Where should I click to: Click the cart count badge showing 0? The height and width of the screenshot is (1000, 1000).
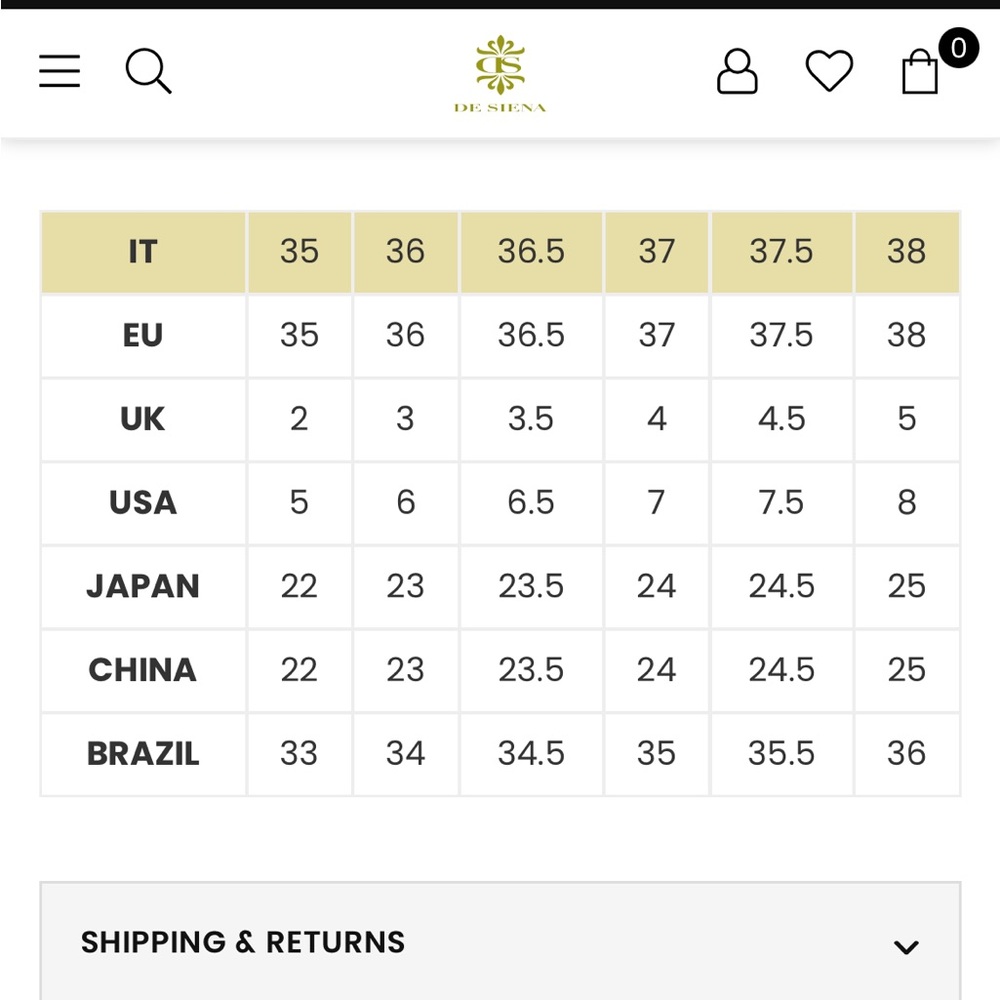[x=958, y=48]
